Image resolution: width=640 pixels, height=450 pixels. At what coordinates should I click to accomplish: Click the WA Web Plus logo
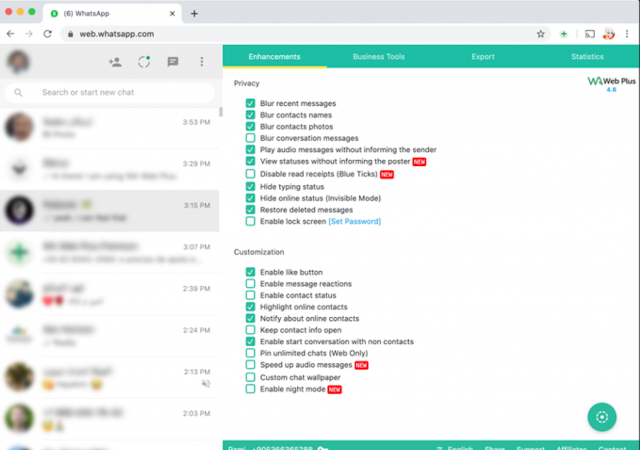point(611,84)
